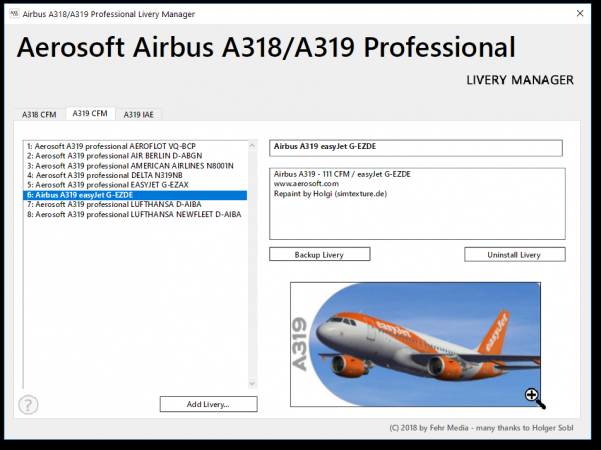Click the magnifier zoom icon on the preview
Screen dimensions: 601x450
point(535,398)
